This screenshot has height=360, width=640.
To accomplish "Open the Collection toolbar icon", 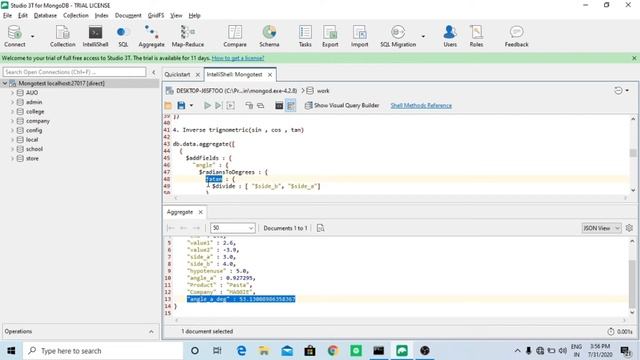I will [x=62, y=36].
